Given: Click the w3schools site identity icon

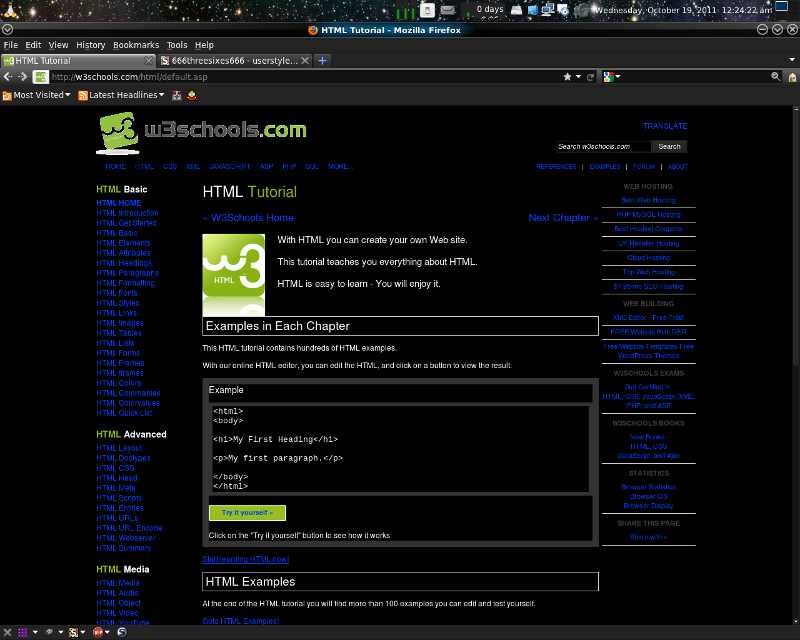Looking at the screenshot, I should point(41,77).
